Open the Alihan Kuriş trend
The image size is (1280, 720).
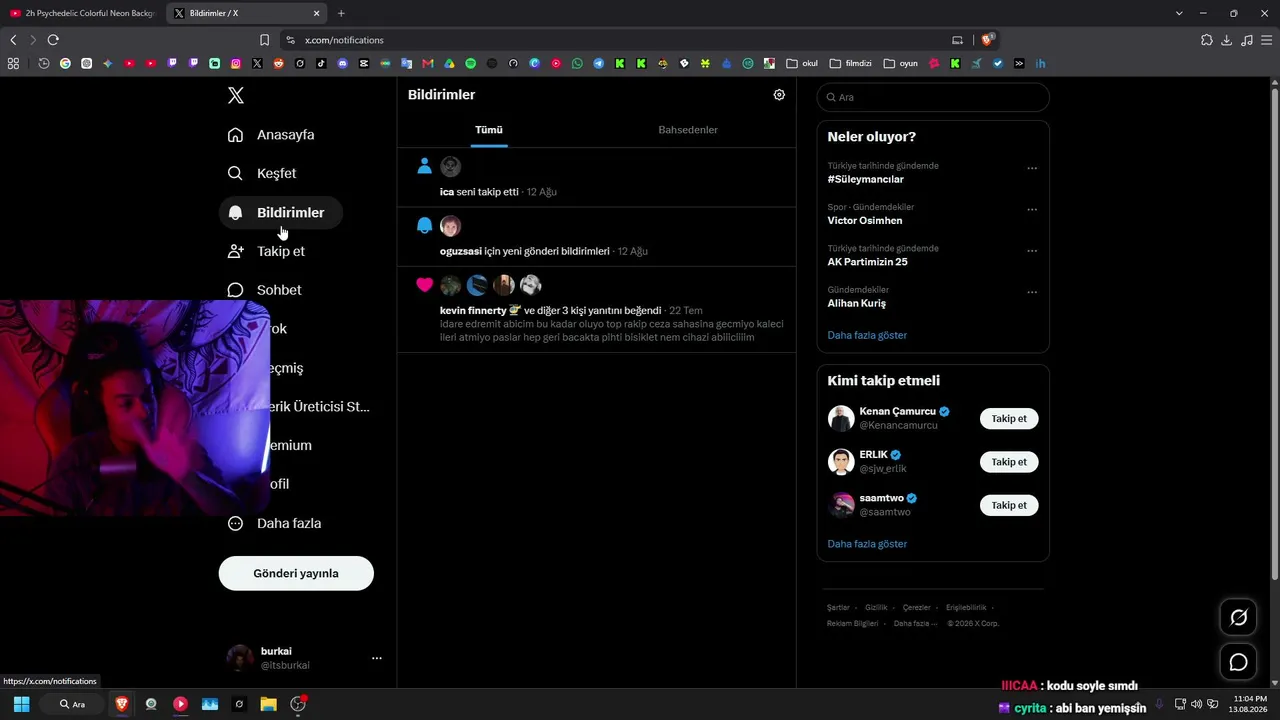pyautogui.click(x=857, y=303)
